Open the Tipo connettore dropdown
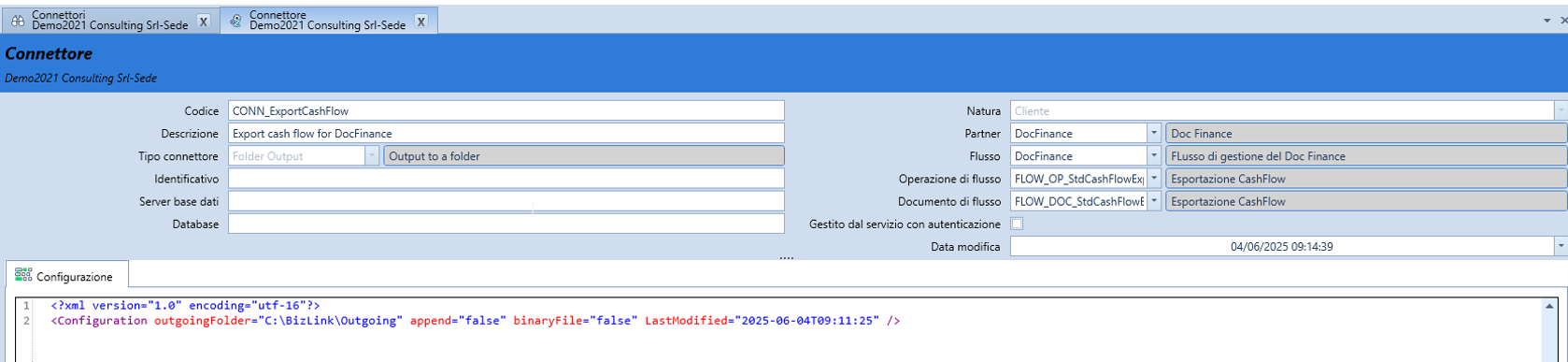 click(x=371, y=156)
